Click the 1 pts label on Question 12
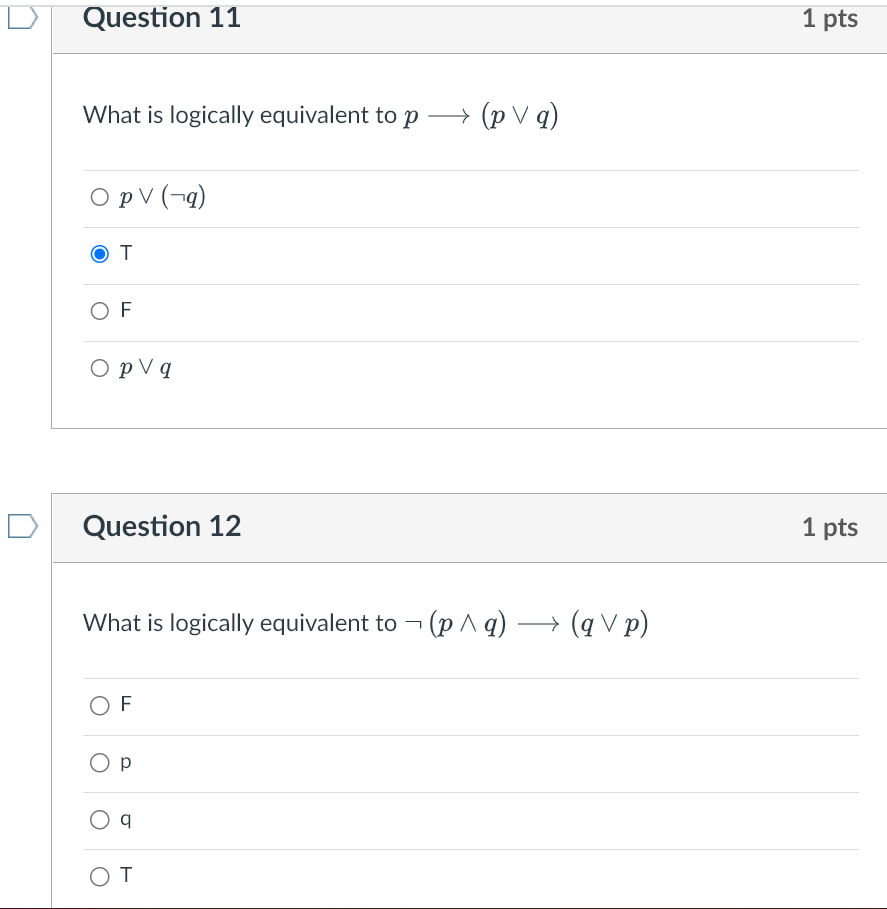 click(829, 527)
